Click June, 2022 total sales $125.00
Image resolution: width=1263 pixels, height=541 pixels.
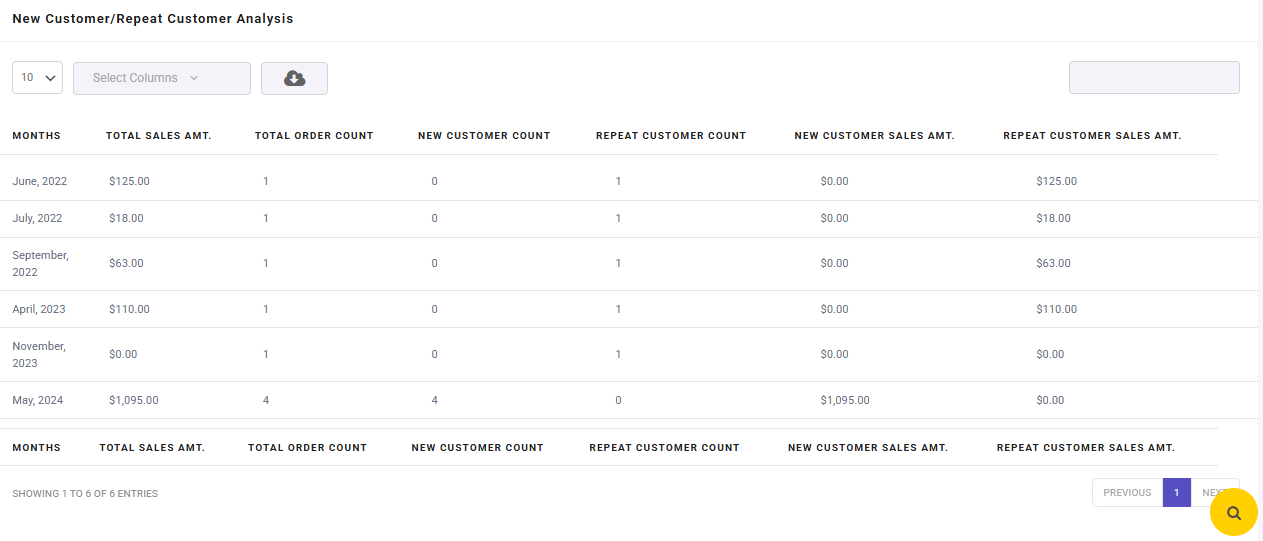[x=129, y=182]
